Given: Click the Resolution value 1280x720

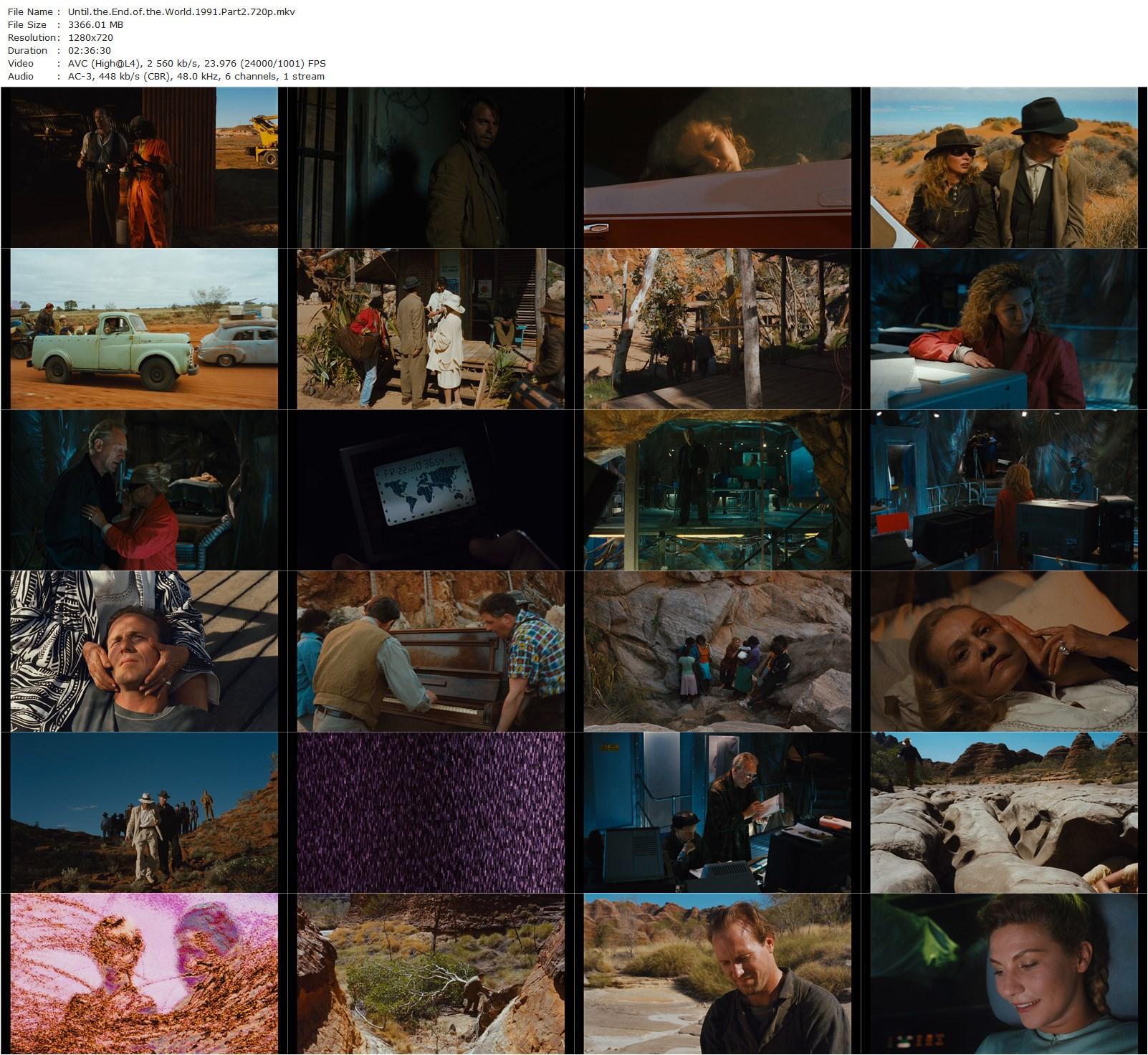Looking at the screenshot, I should (x=88, y=37).
